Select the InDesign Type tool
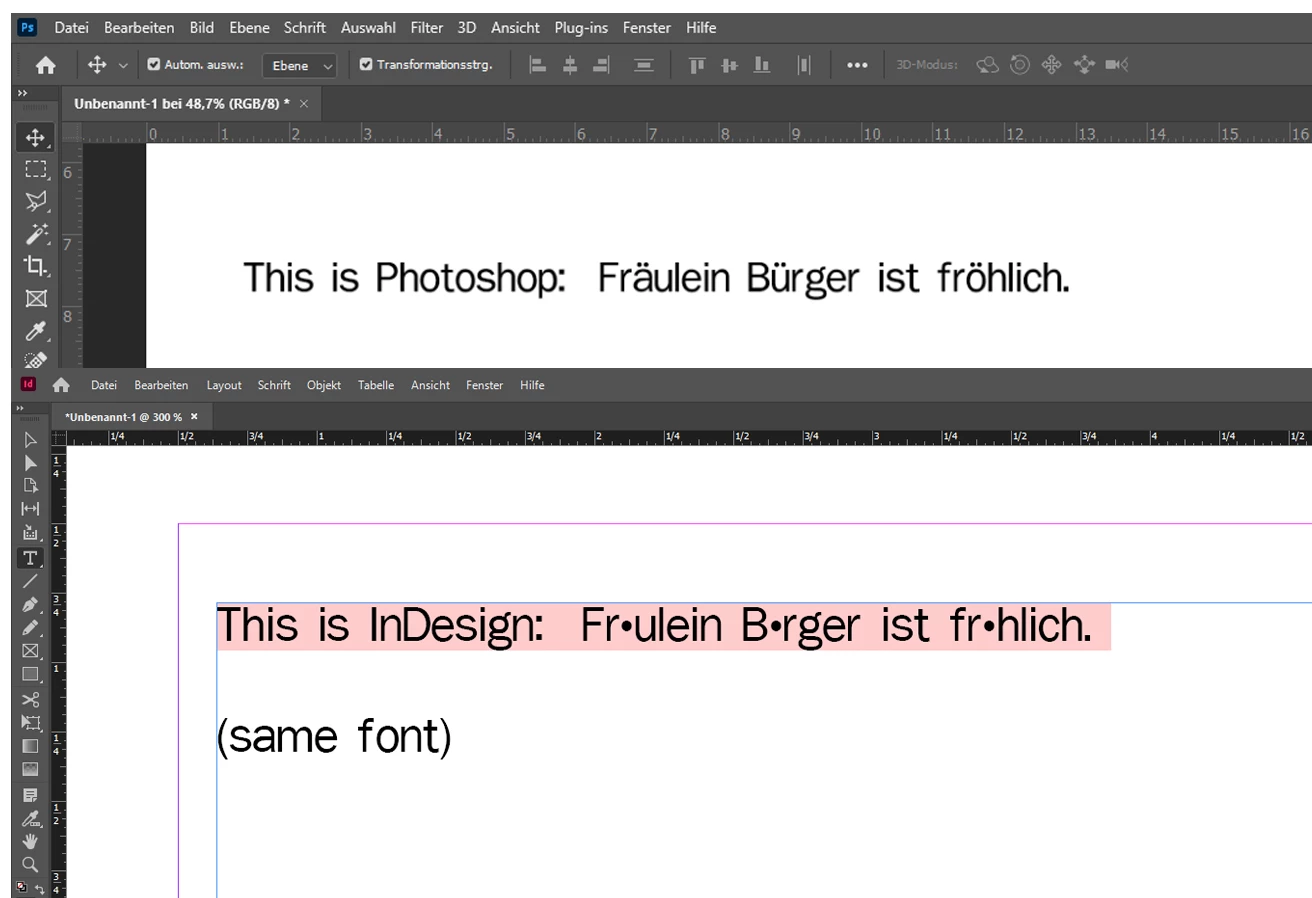Screen dimensions: 1312x898 pyautogui.click(x=30, y=557)
